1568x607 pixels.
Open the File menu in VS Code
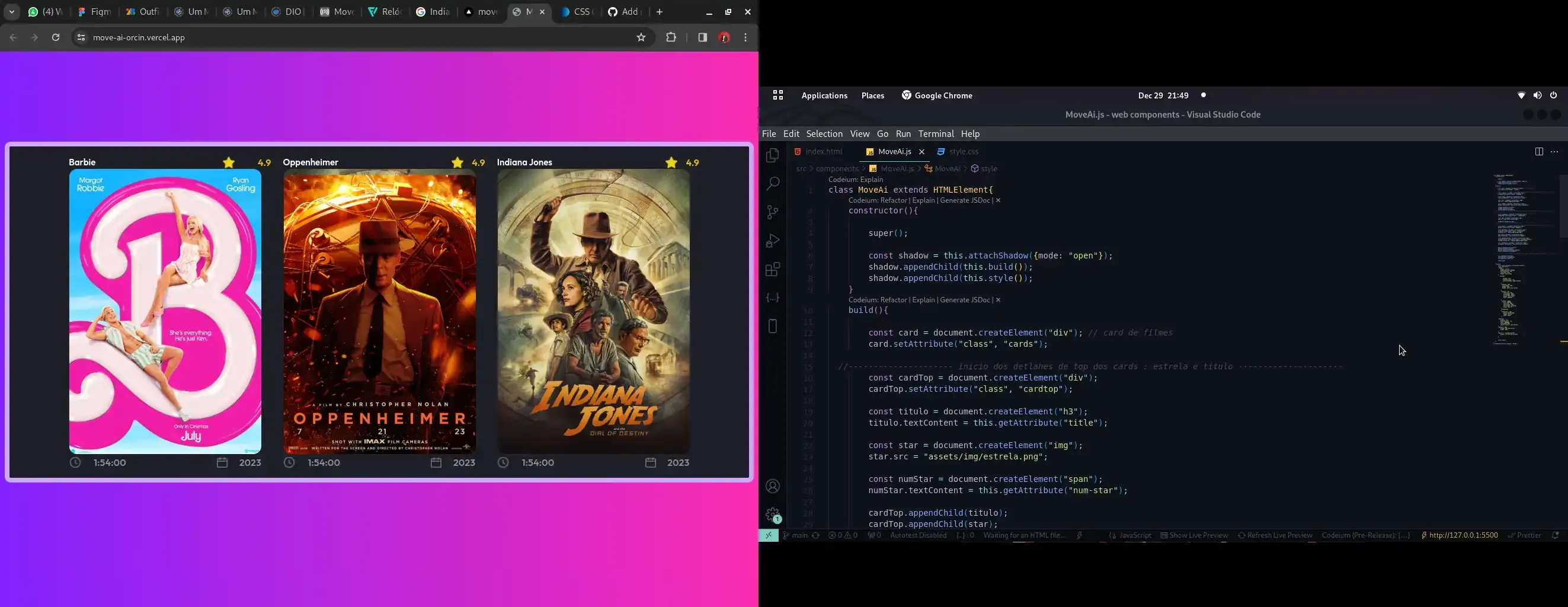(x=769, y=134)
